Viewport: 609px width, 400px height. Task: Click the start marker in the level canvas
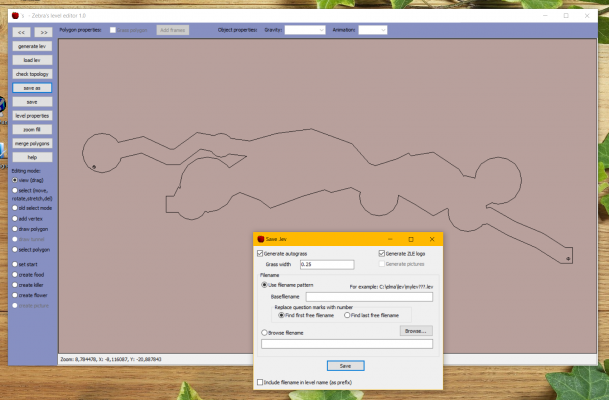pyautogui.click(x=94, y=165)
